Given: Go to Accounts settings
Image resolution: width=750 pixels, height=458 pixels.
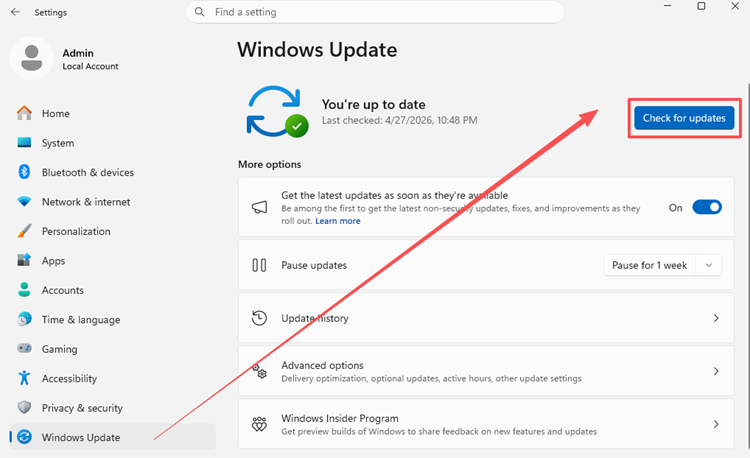Looking at the screenshot, I should tap(112, 290).
